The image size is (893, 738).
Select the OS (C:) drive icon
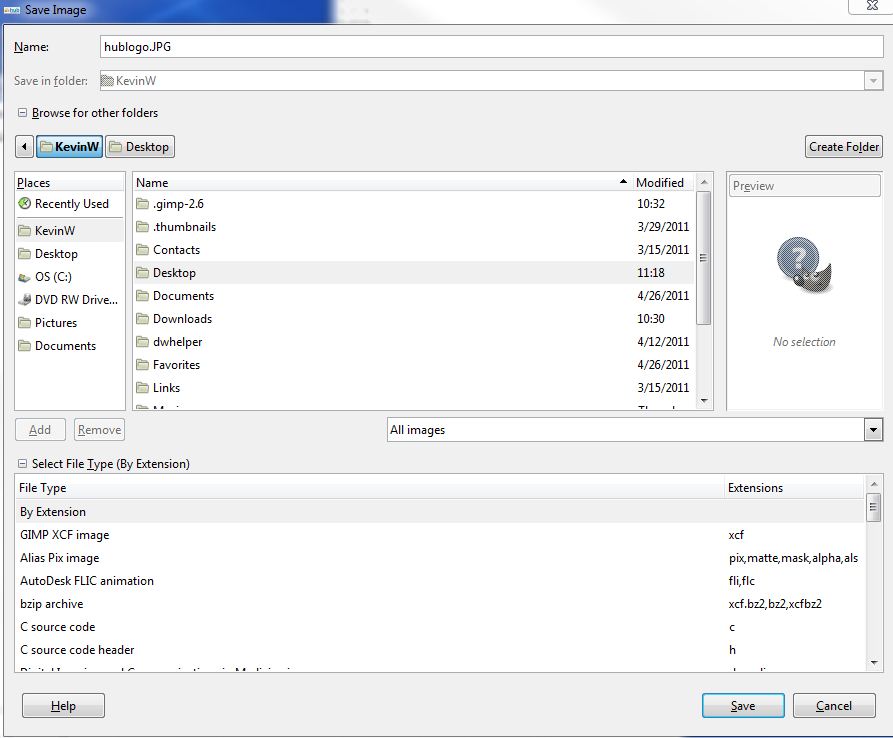pos(25,277)
